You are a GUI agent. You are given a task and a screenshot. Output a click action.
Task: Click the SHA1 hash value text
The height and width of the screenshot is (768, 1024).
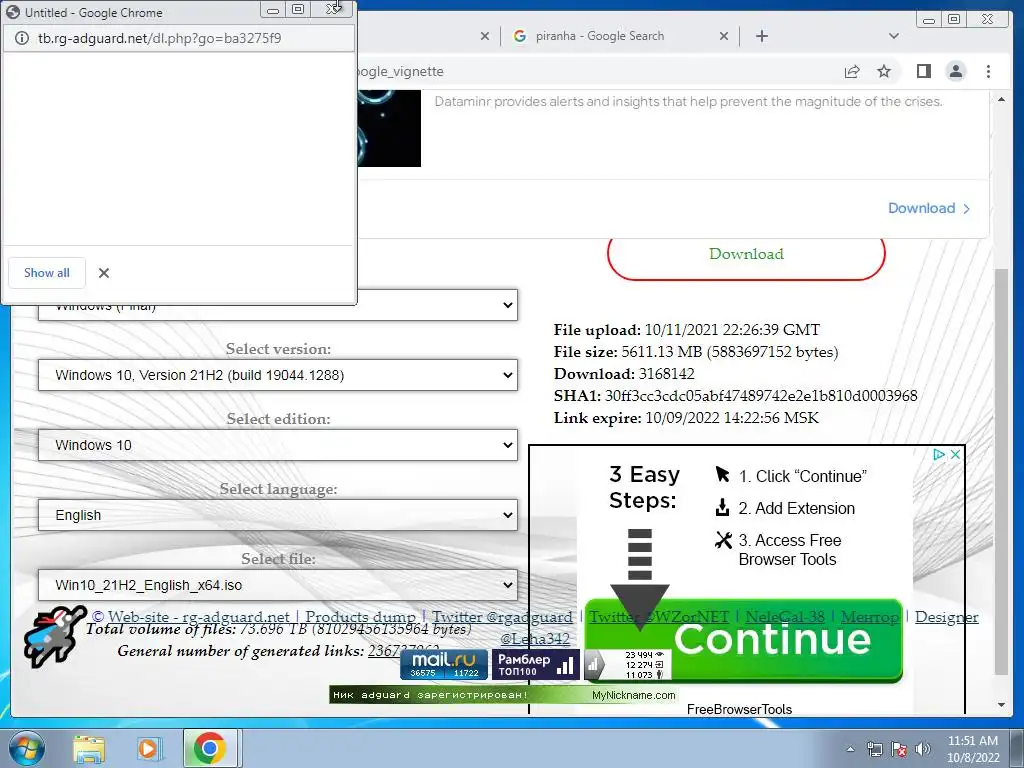(761, 396)
